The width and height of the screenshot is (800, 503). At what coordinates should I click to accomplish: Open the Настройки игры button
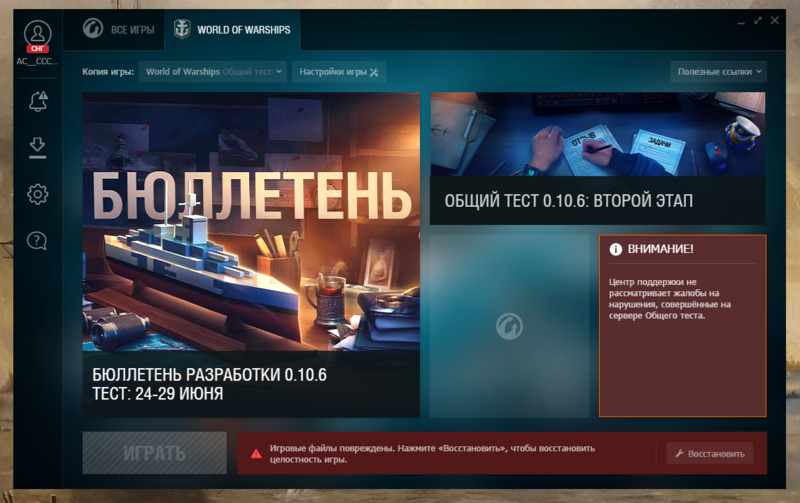(x=339, y=72)
